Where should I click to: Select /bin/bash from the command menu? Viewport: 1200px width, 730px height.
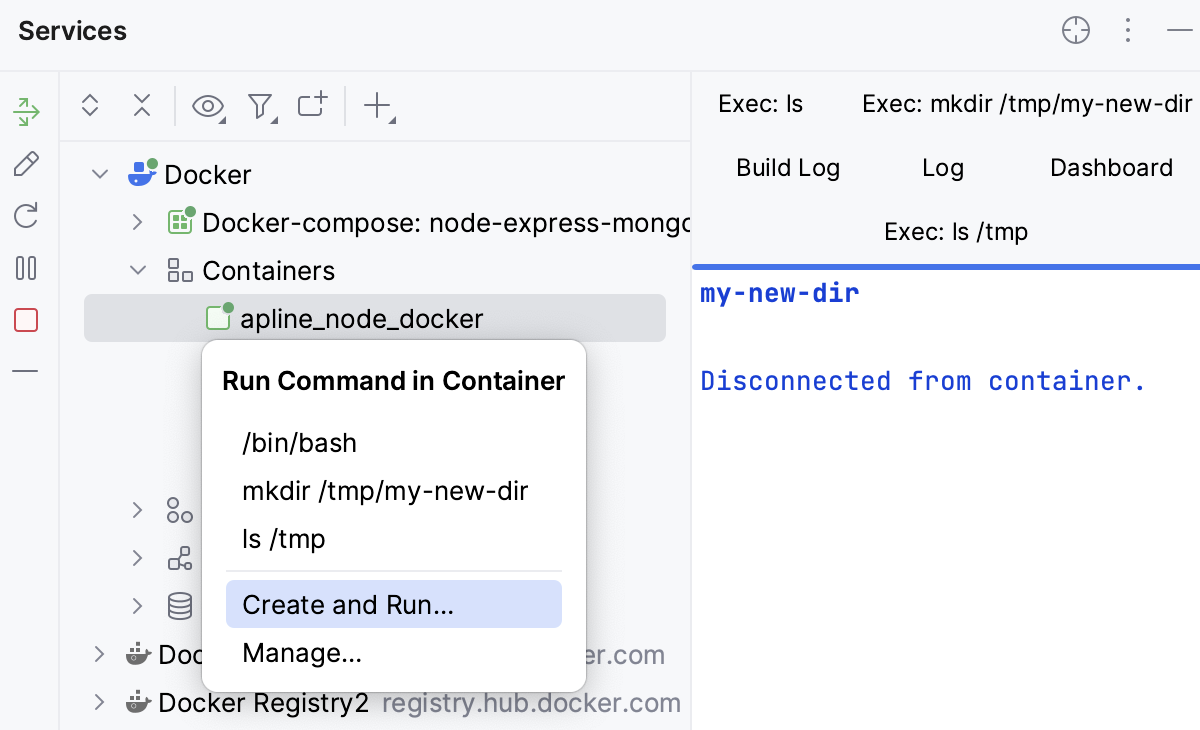[300, 442]
